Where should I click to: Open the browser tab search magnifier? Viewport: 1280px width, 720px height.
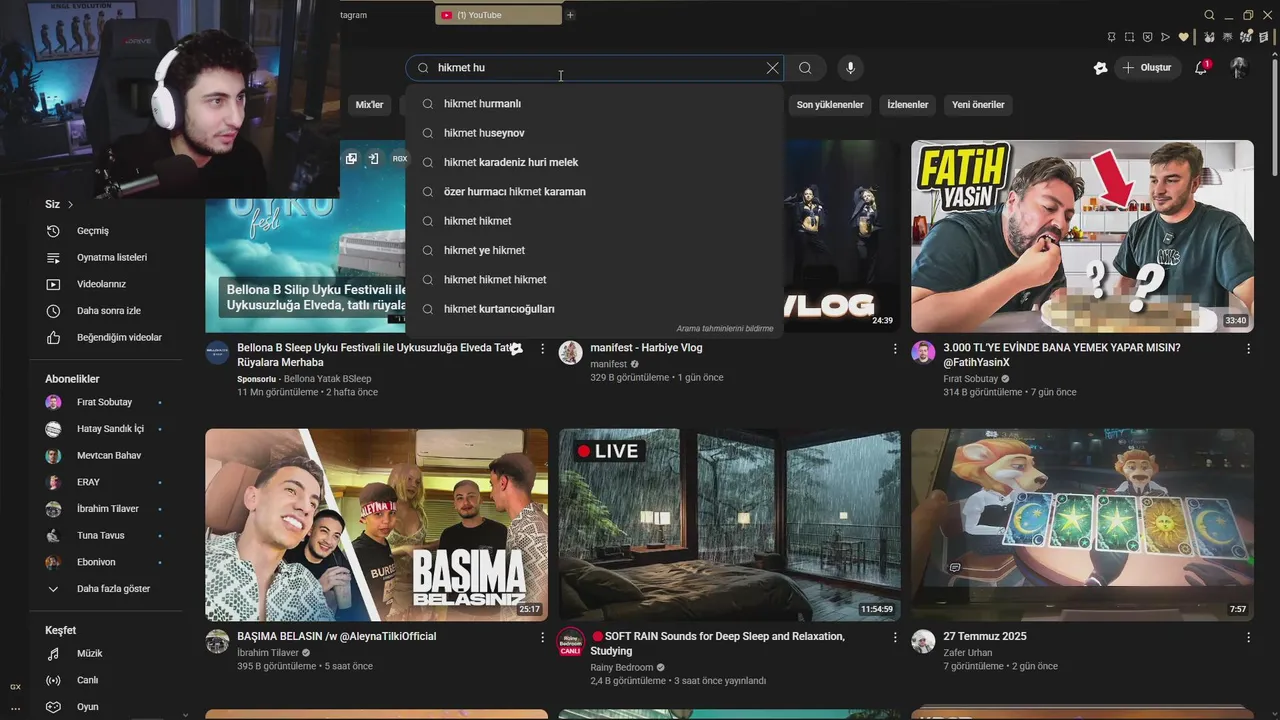(1209, 15)
